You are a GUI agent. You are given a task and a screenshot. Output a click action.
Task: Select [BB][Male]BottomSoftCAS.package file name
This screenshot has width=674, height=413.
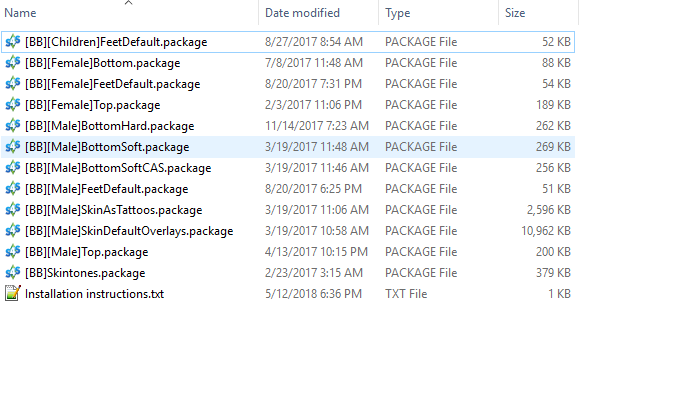pos(118,168)
